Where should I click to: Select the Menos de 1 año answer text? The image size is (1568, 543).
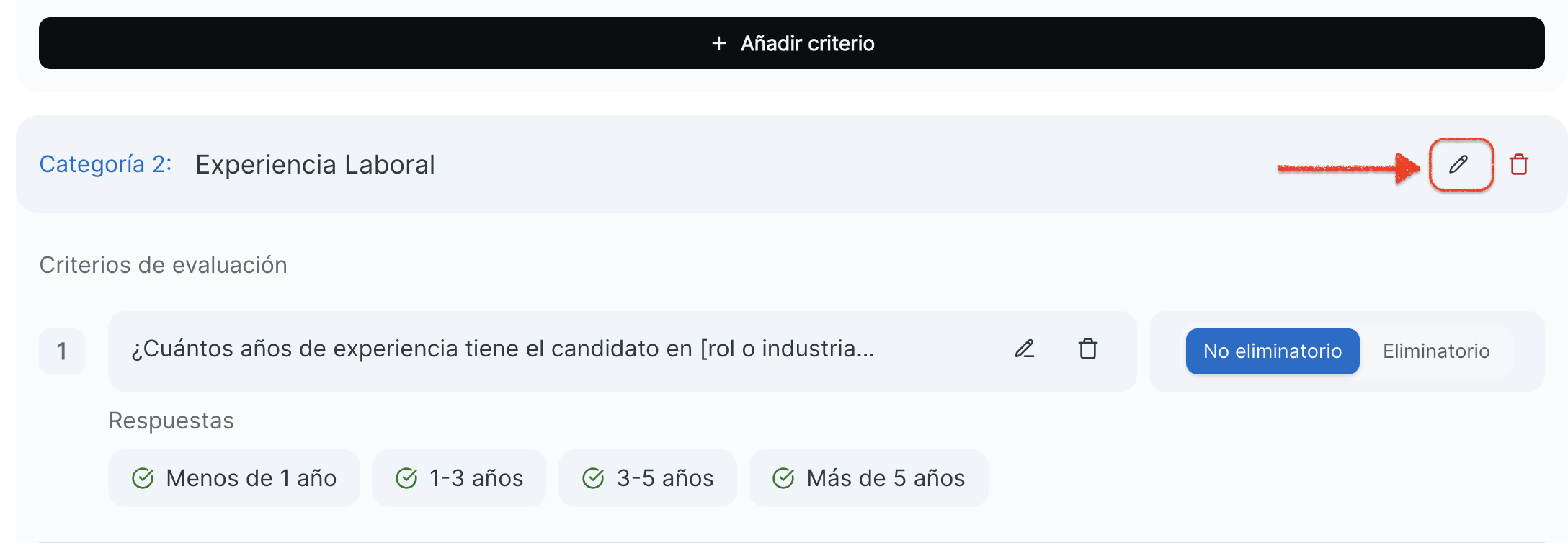point(251,478)
